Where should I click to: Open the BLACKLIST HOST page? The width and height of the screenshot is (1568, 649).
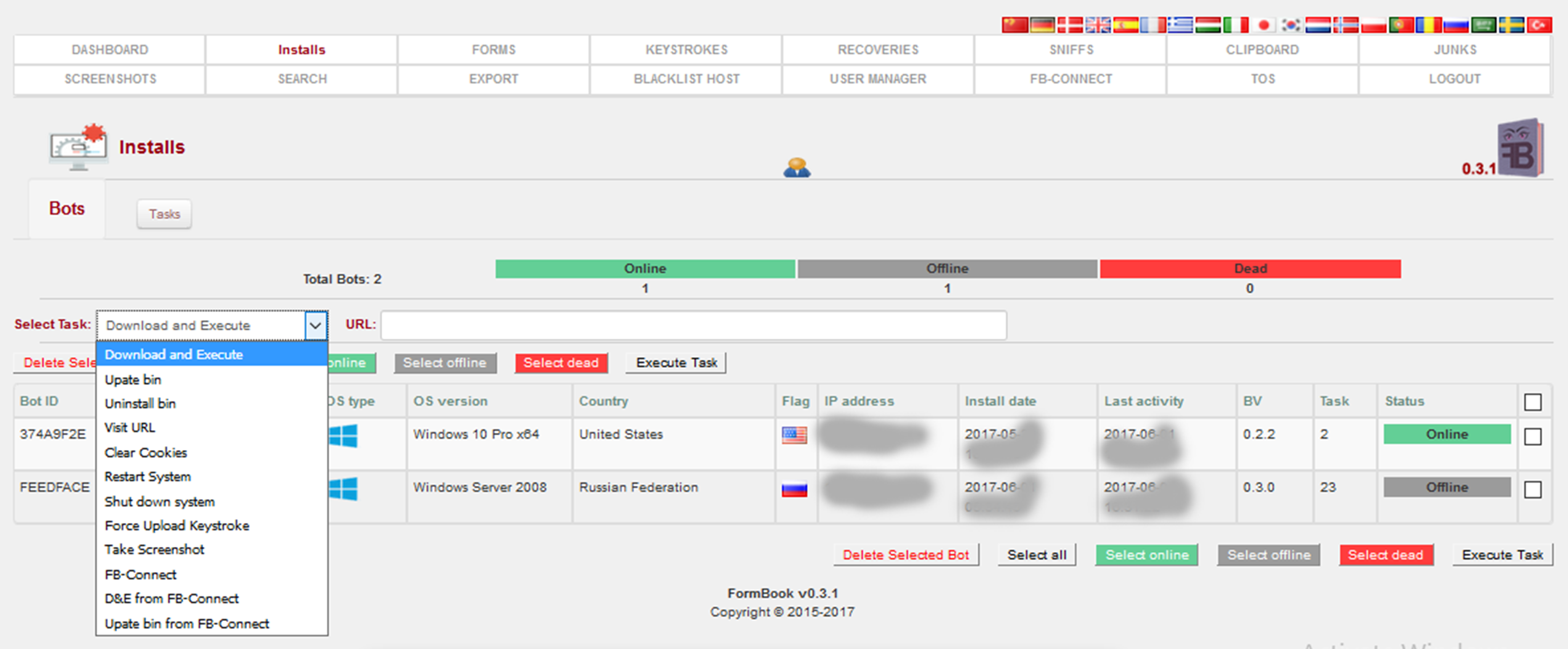click(x=686, y=79)
